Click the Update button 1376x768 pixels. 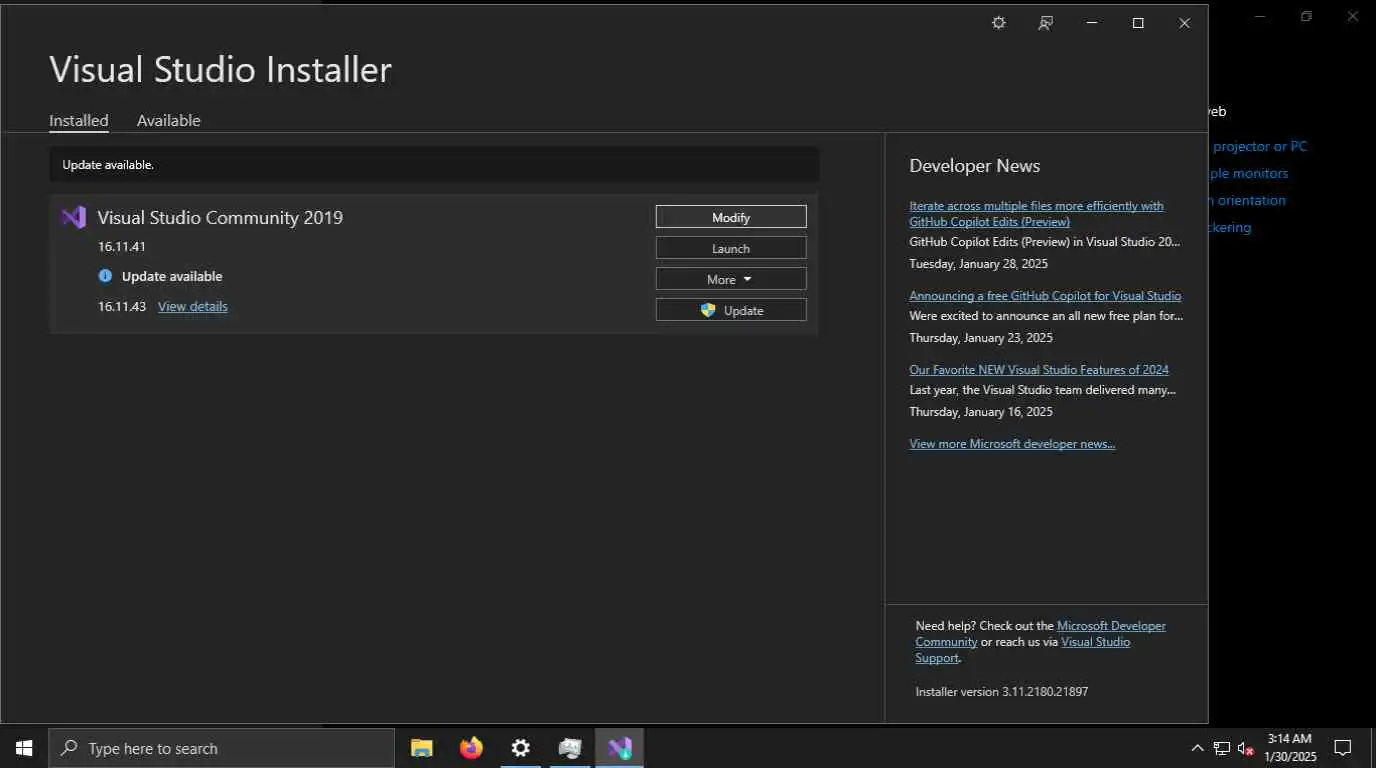[731, 310]
